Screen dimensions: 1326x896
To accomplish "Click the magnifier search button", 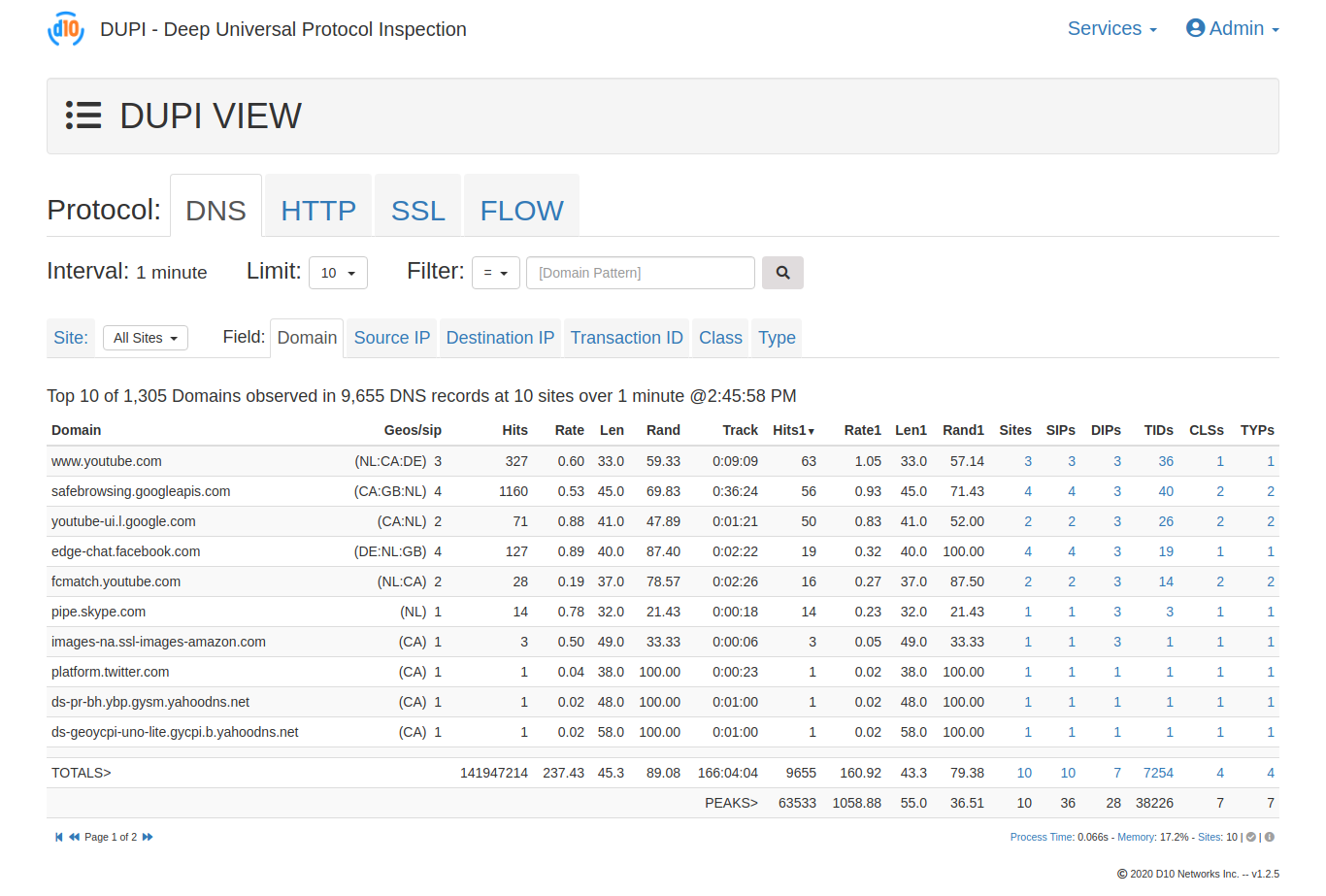I will (x=782, y=273).
